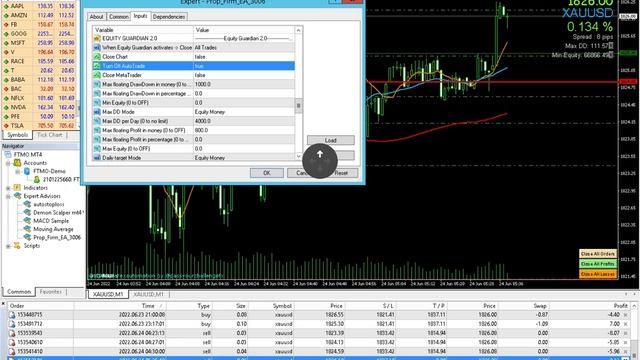This screenshot has width=640, height=360.
Task: Select the Inputs tab
Action: (140, 16)
